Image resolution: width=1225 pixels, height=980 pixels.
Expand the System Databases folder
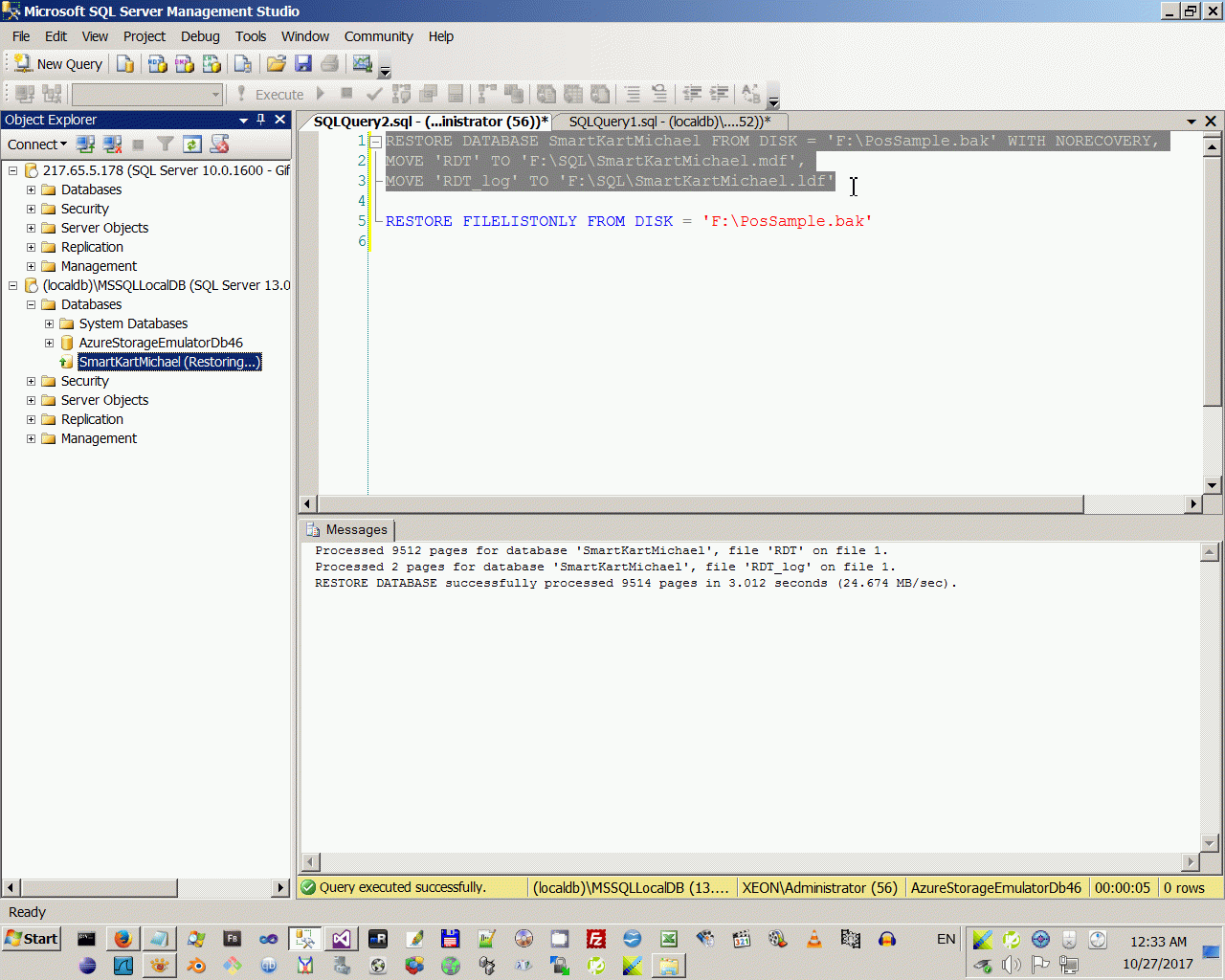pos(50,323)
